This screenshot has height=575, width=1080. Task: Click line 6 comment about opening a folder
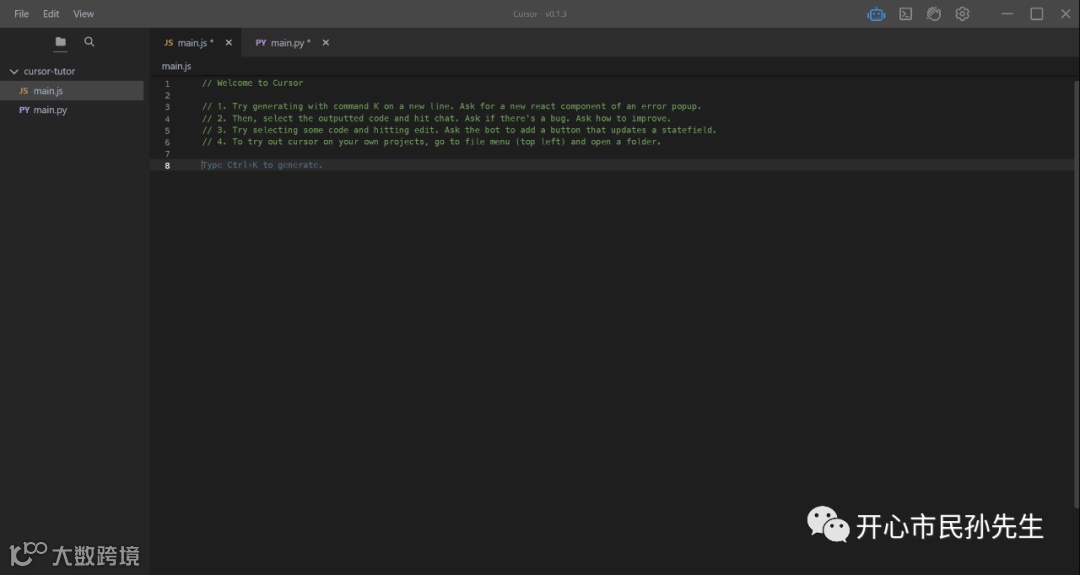431,142
